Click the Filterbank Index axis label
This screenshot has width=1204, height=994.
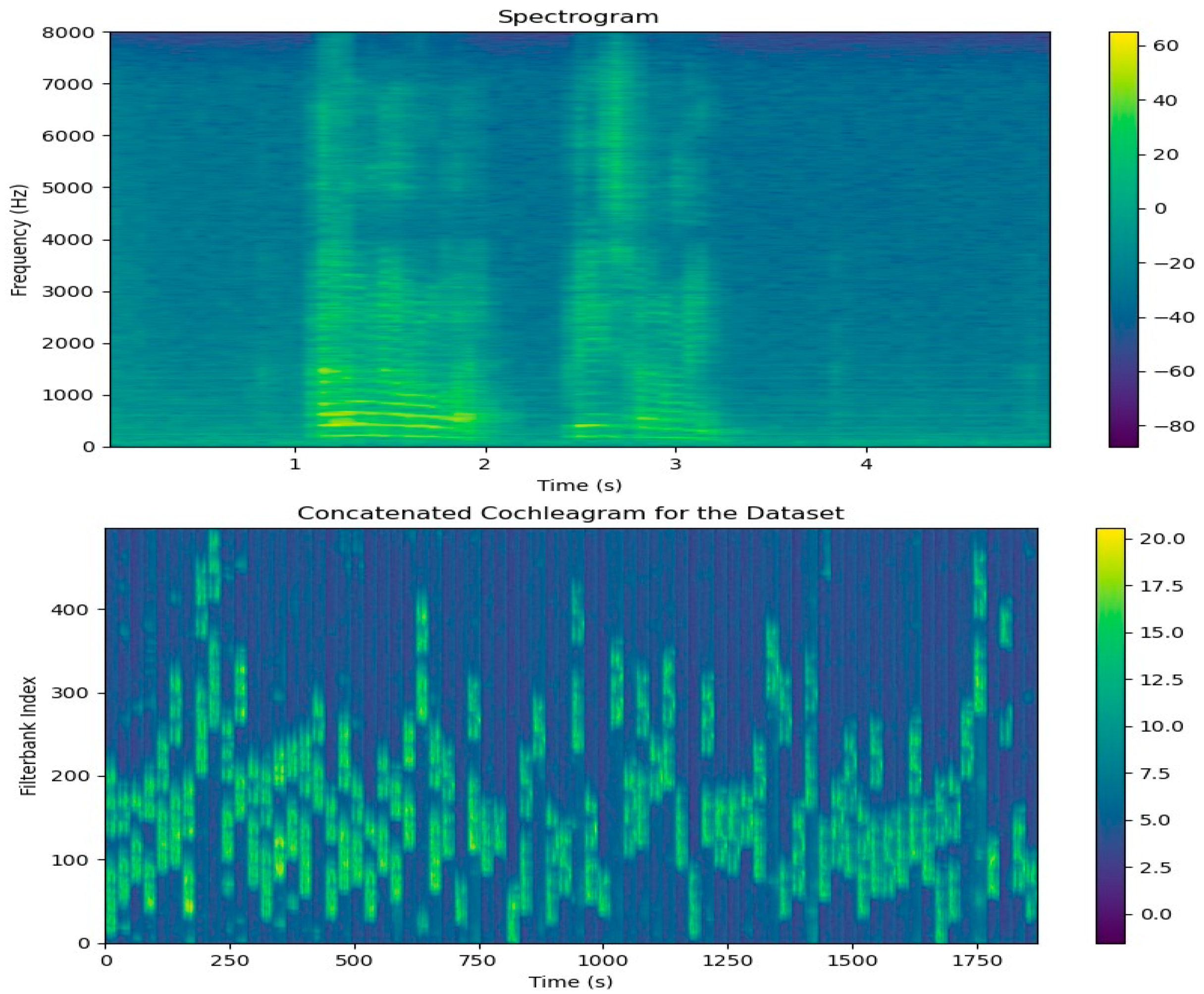[x=27, y=736]
